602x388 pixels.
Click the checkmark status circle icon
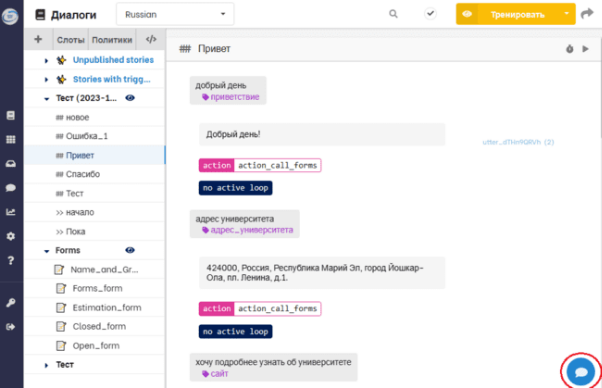click(430, 14)
